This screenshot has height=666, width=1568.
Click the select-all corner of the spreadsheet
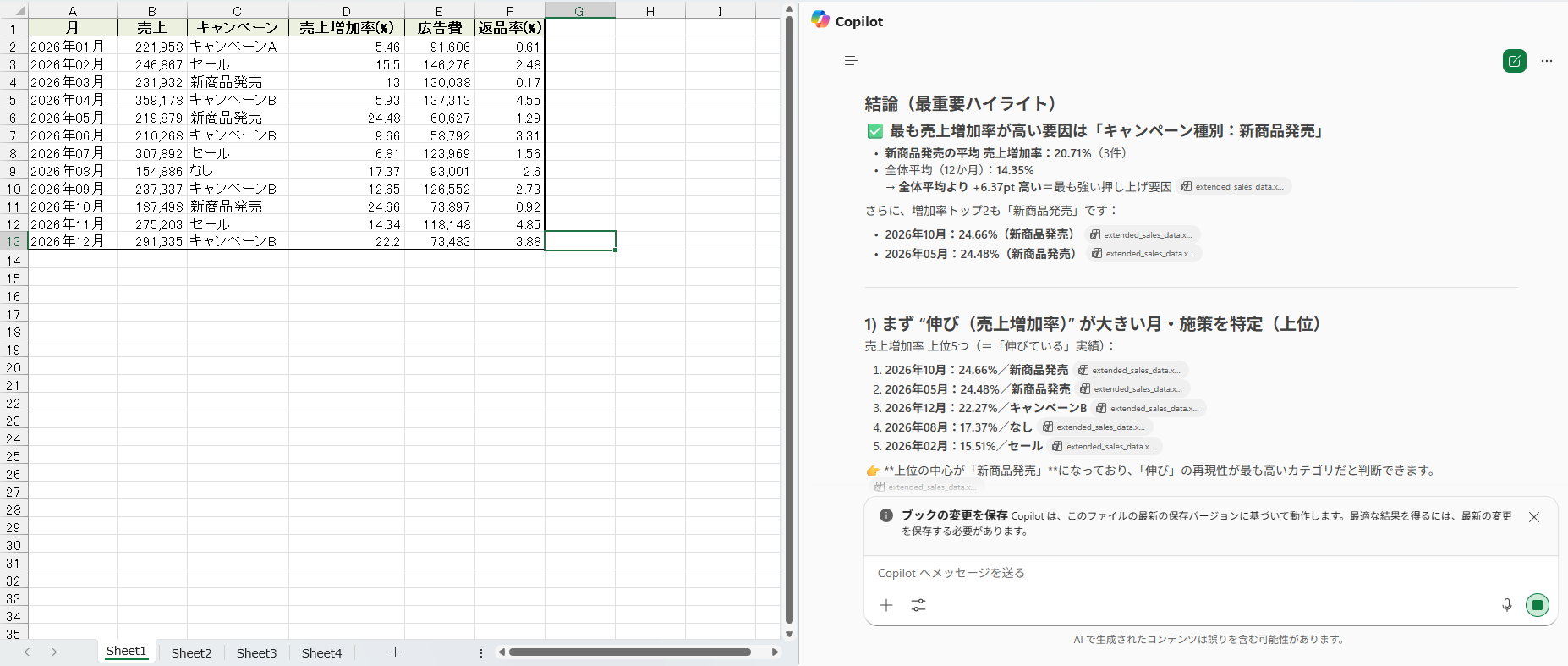[14, 10]
